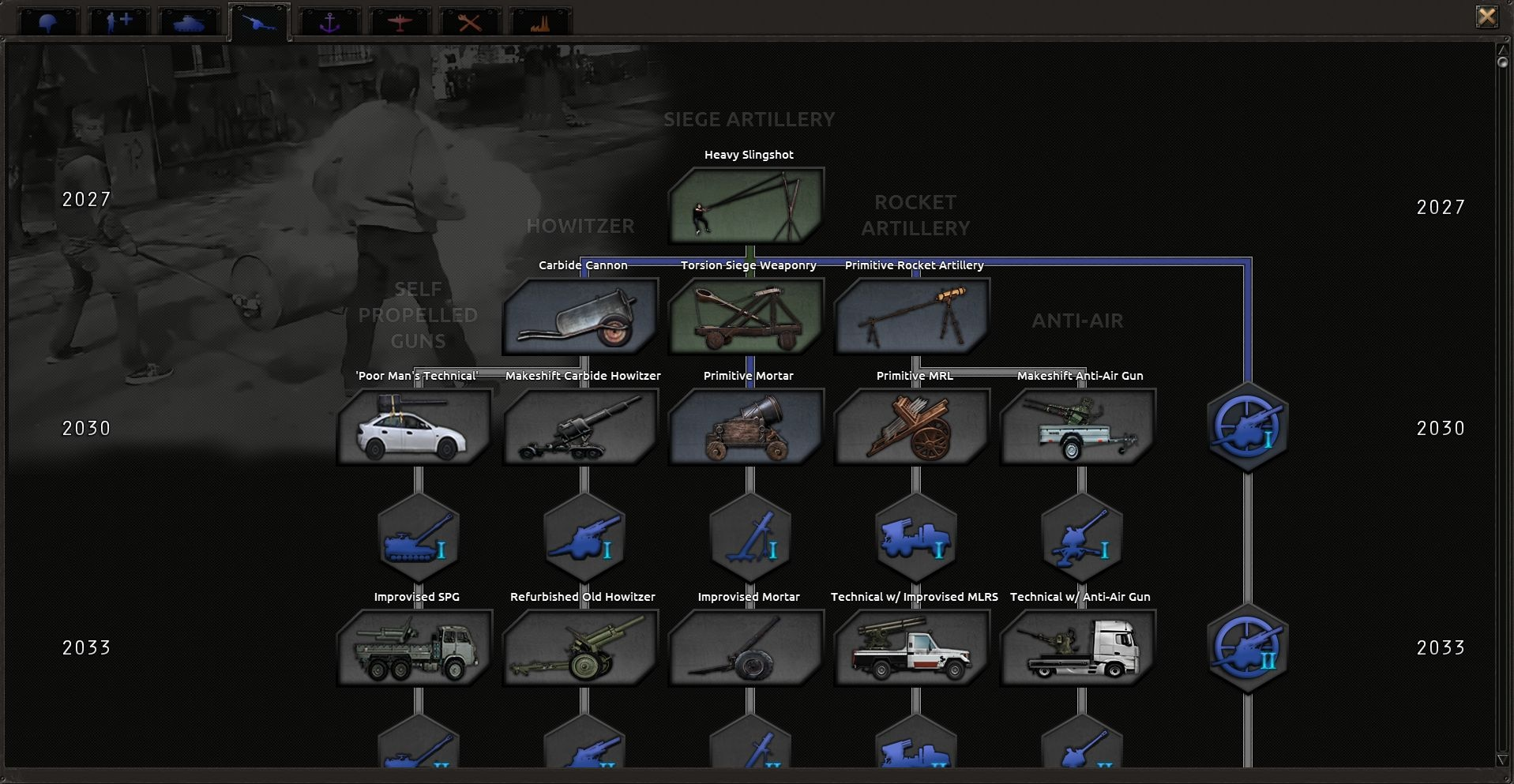Click the ROCKET ARTILLERY category heading

[915, 215]
